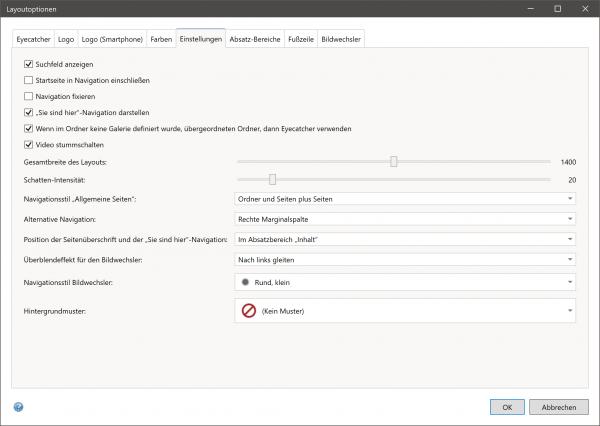Enable Startseite in Navigation einschließen
Image resolution: width=600 pixels, height=426 pixels.
click(28, 80)
